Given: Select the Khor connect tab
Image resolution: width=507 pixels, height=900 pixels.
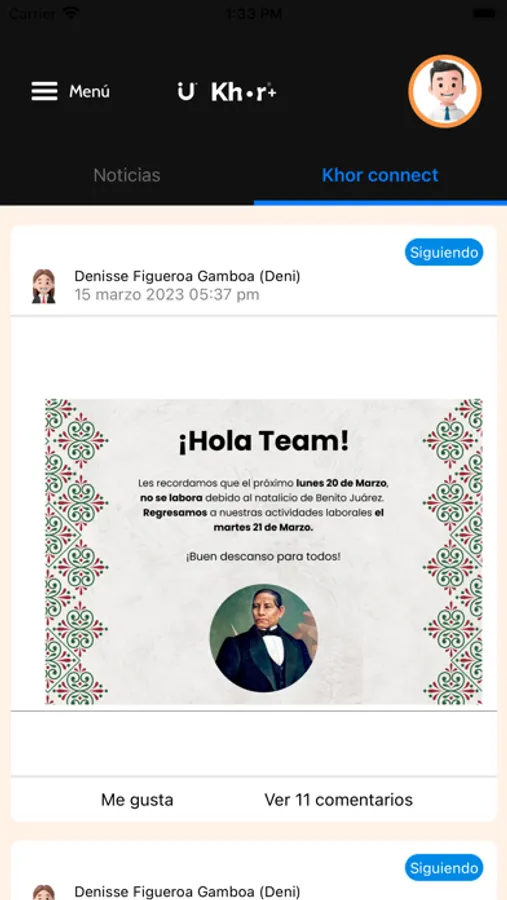Looking at the screenshot, I should pyautogui.click(x=380, y=175).
